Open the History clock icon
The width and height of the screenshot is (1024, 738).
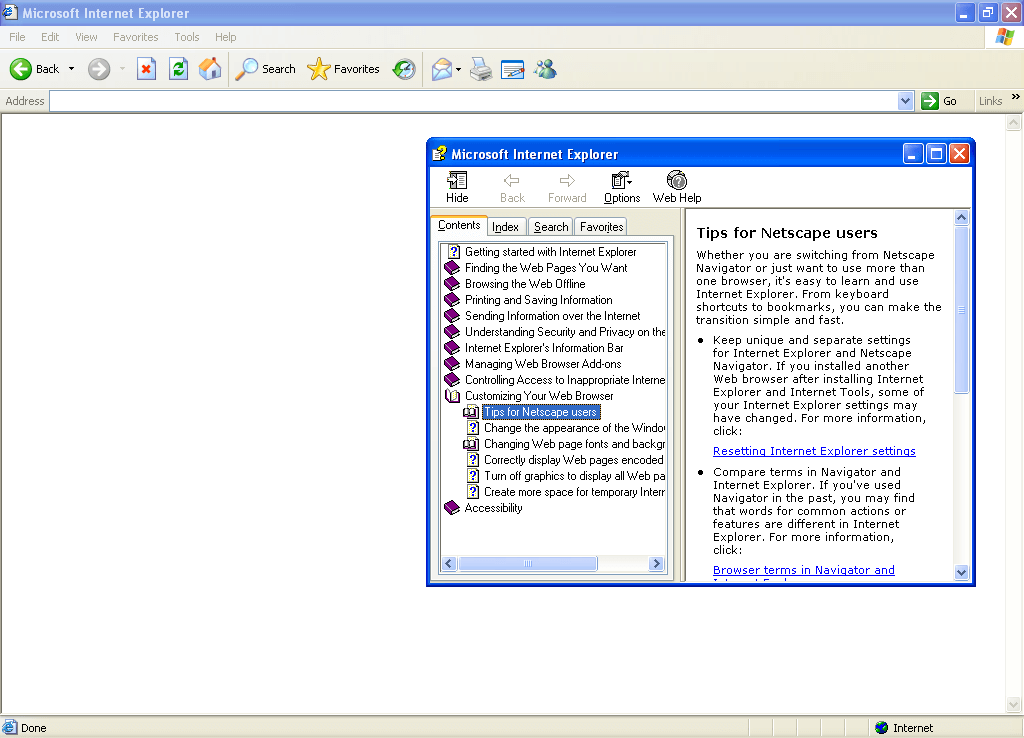(x=404, y=69)
